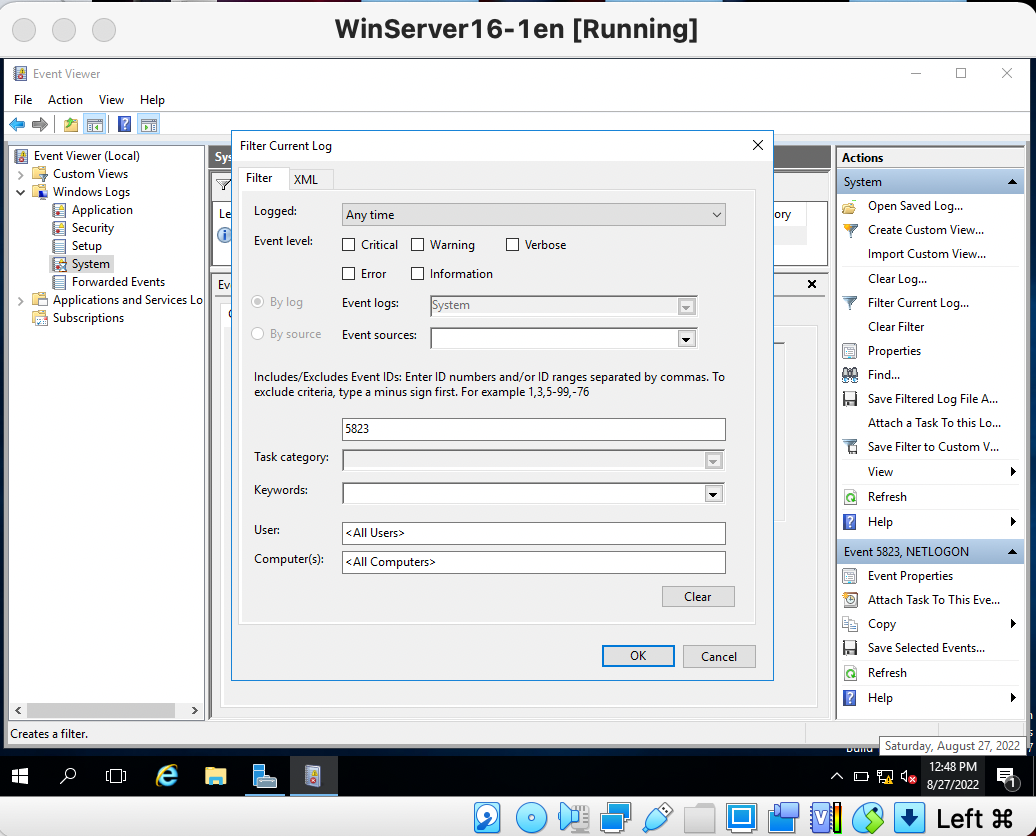The width and height of the screenshot is (1036, 836).
Task: Check the Information event level box
Action: point(418,274)
